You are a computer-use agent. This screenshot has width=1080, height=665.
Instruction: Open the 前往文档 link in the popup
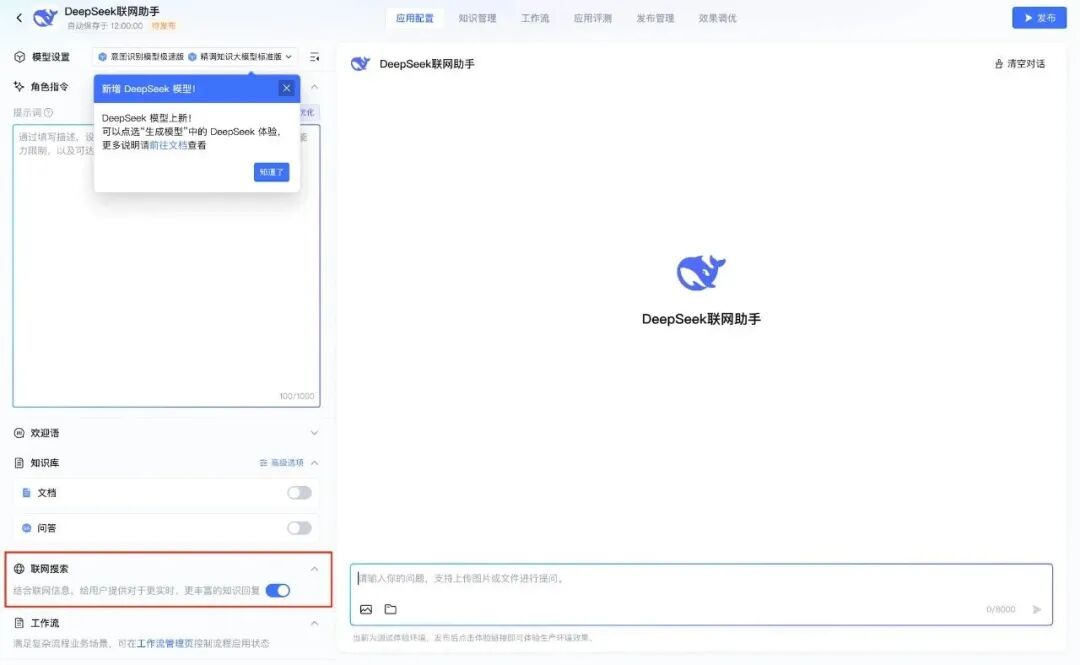168,145
